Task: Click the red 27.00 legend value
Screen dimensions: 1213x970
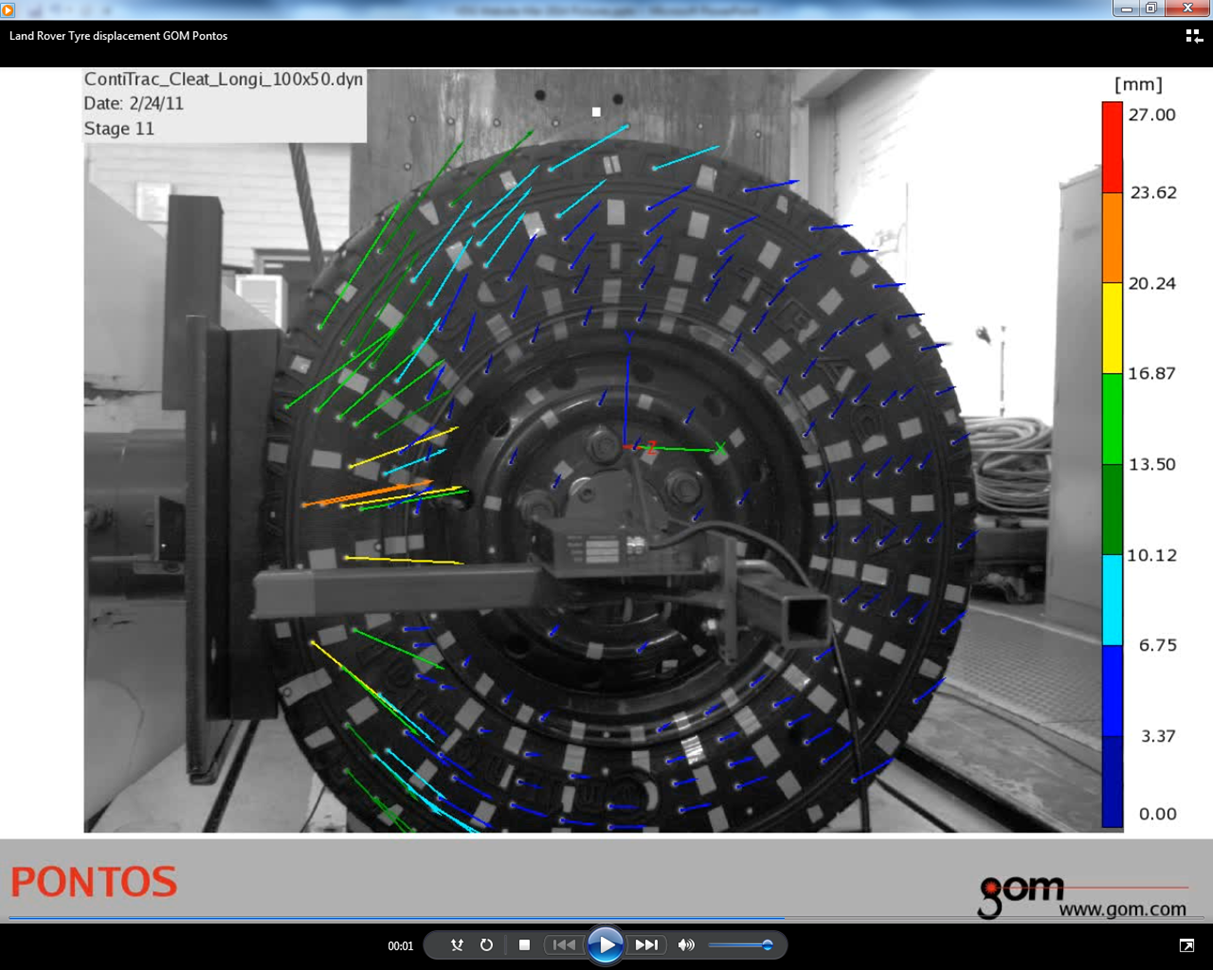Action: pos(1152,115)
